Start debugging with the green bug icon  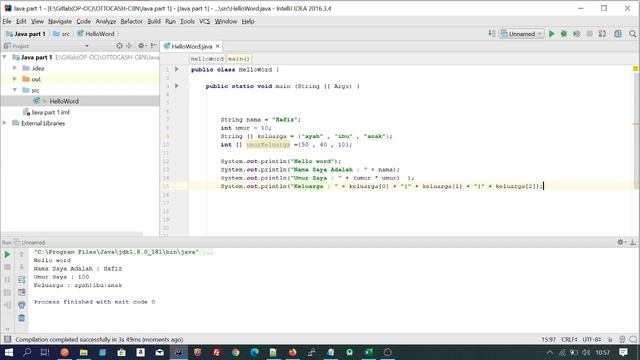click(x=564, y=34)
